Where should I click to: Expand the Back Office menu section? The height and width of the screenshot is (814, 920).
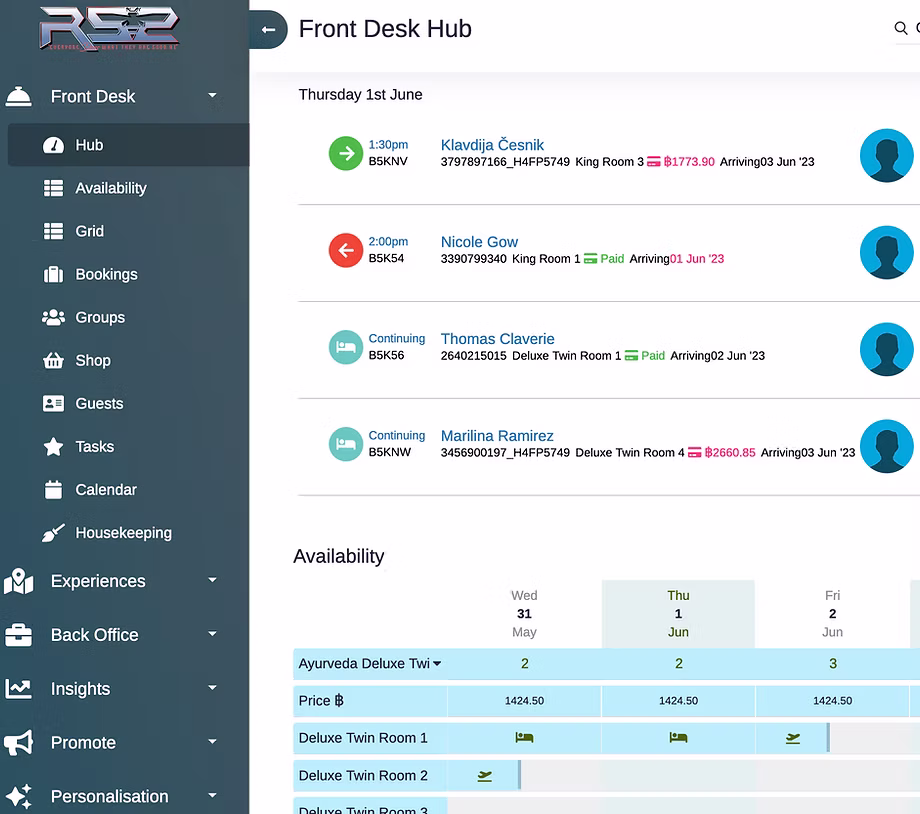pyautogui.click(x=212, y=635)
